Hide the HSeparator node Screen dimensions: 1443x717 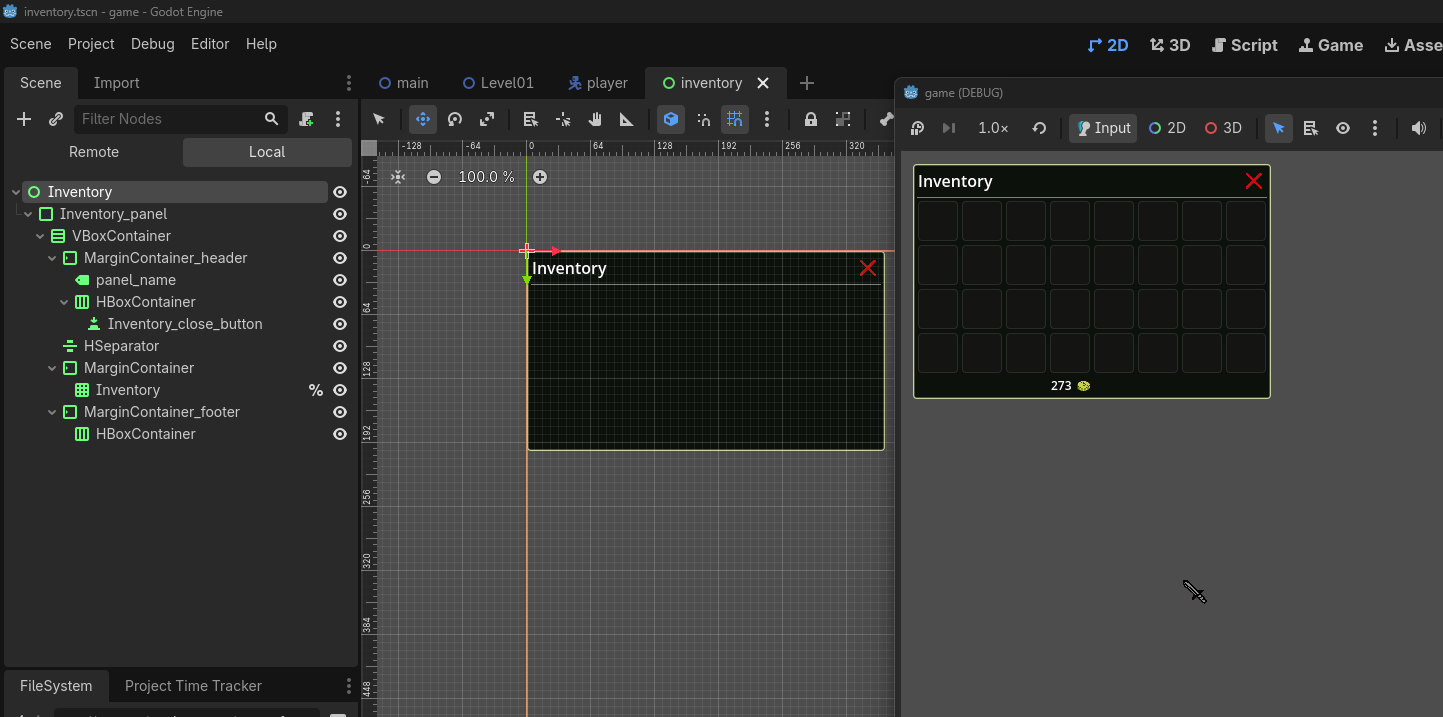[x=340, y=346]
